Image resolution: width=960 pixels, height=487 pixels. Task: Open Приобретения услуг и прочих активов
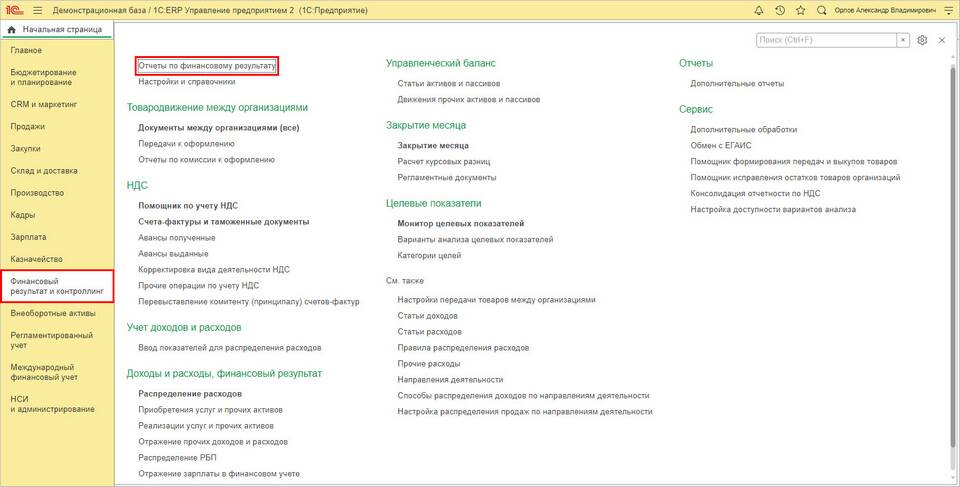210,410
